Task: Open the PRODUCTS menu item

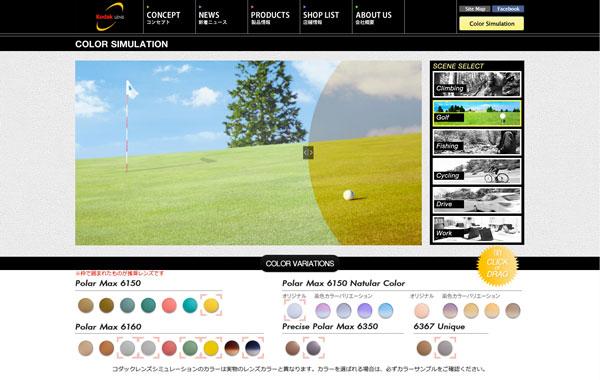Action: click(270, 17)
